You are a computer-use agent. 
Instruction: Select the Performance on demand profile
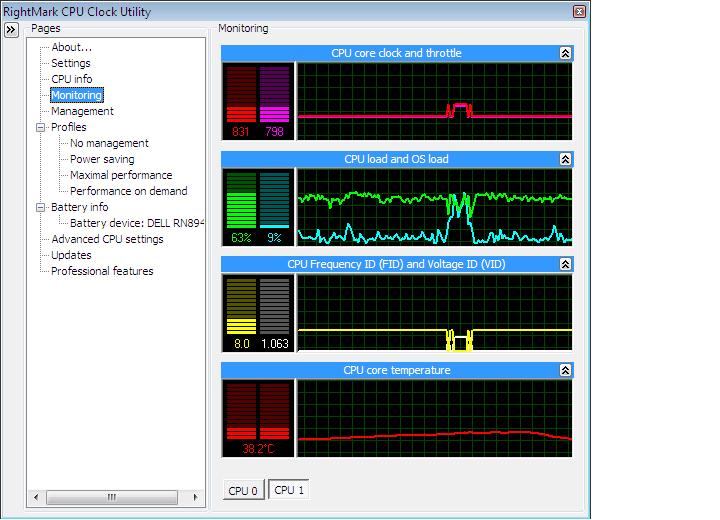(x=129, y=191)
